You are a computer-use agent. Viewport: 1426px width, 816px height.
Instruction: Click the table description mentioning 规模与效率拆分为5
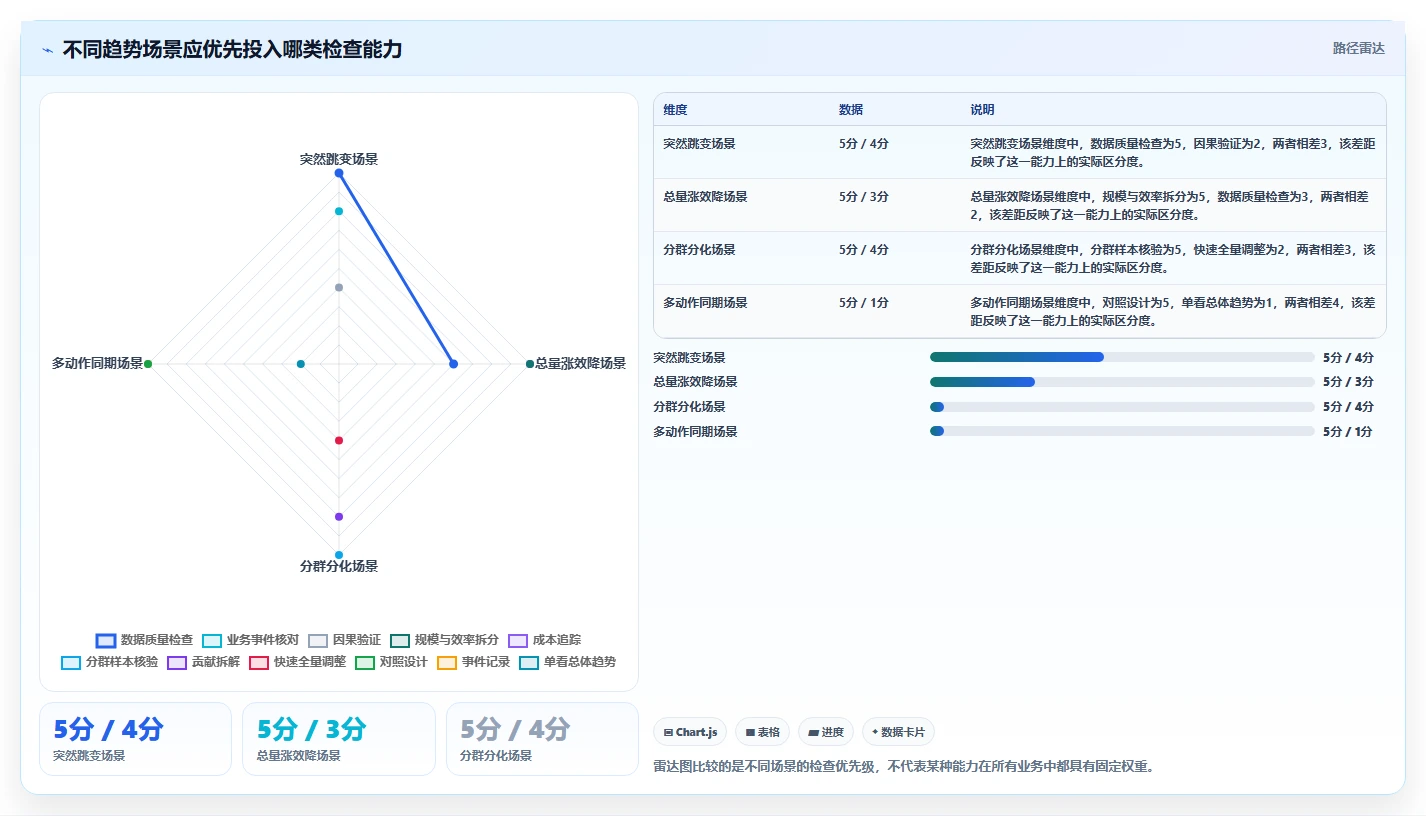click(x=1172, y=206)
